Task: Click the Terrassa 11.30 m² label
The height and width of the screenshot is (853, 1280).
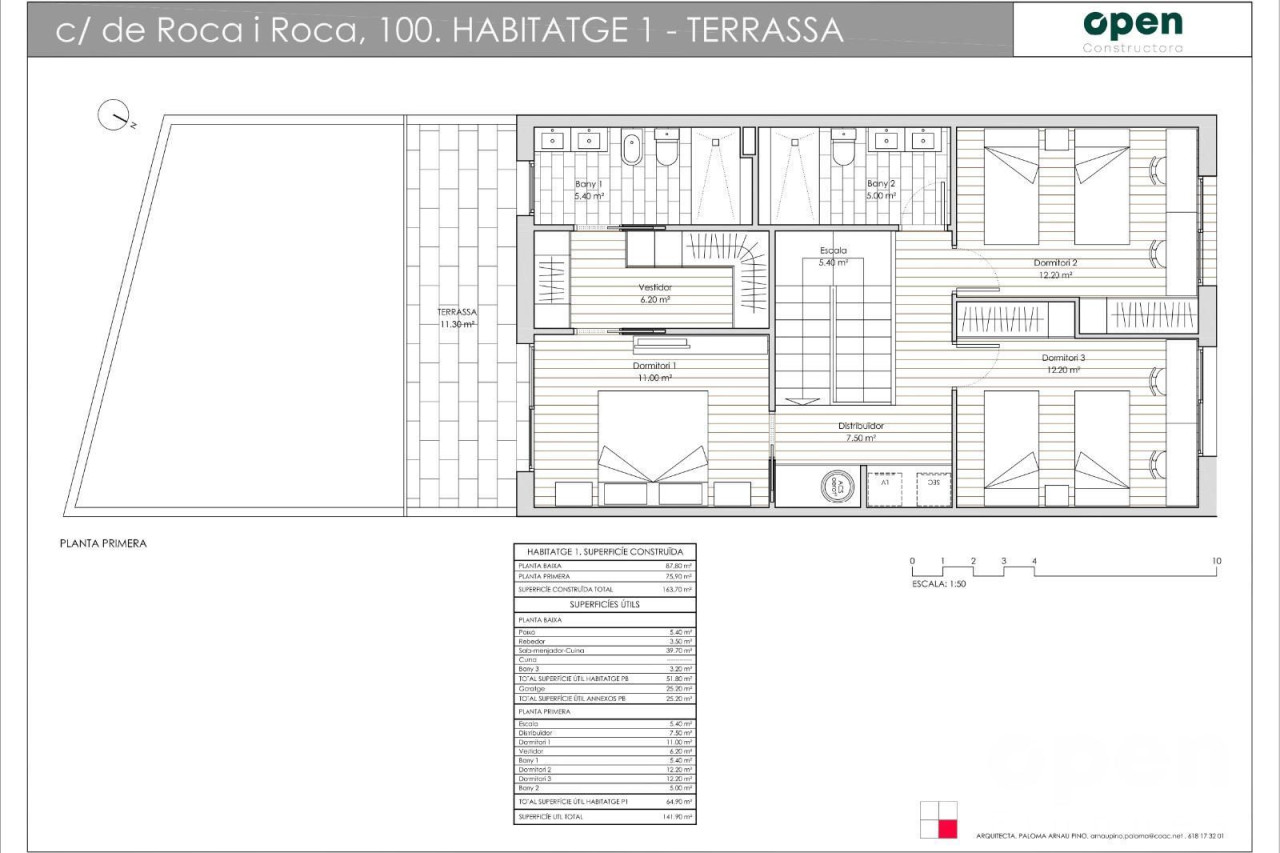Action: 455,318
